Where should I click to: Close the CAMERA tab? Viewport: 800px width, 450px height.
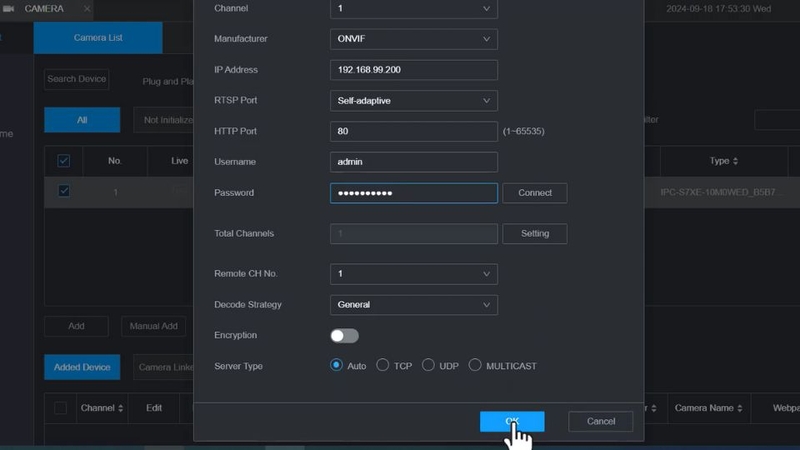87,9
